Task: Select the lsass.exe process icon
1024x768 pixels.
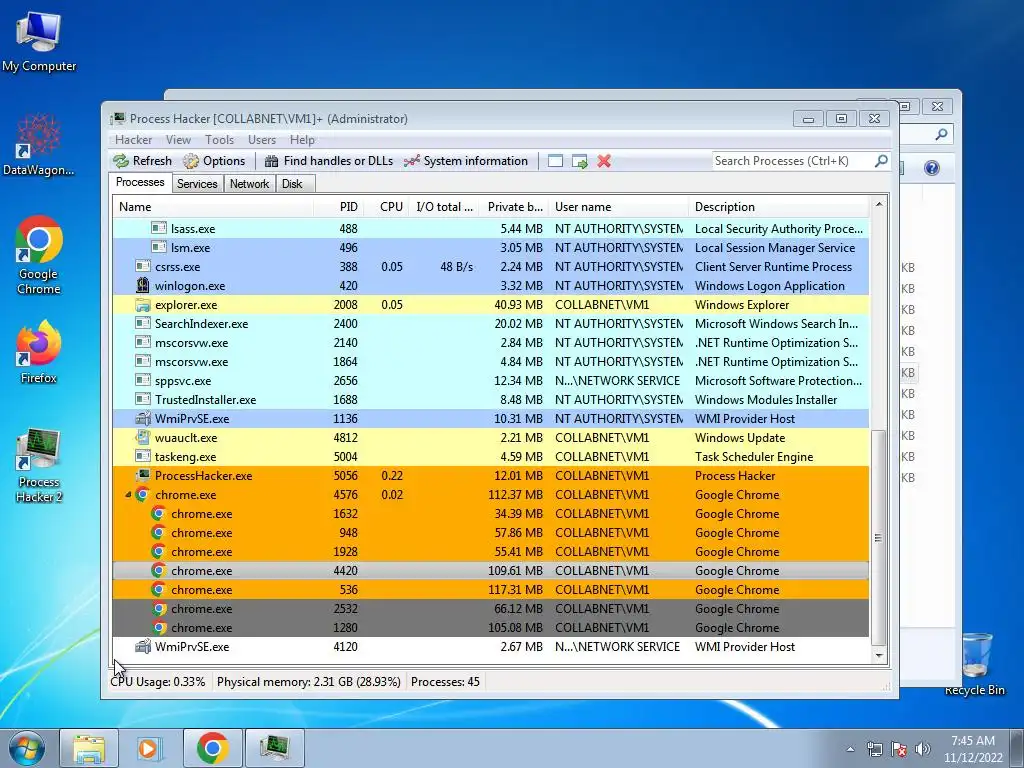Action: pyautogui.click(x=159, y=228)
